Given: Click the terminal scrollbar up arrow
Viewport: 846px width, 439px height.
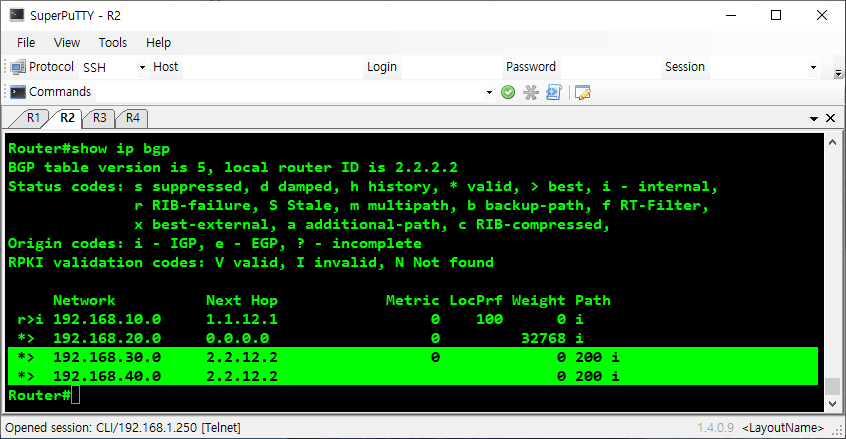Looking at the screenshot, I should [x=833, y=142].
